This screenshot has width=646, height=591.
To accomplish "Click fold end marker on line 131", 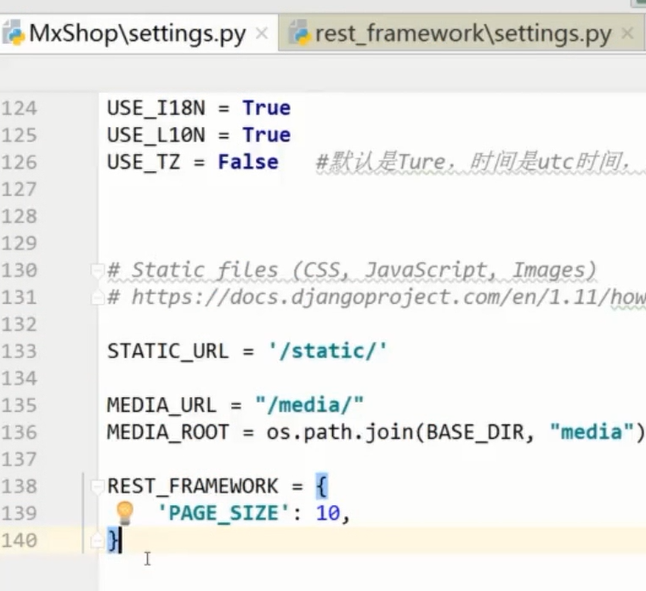I will [96, 297].
